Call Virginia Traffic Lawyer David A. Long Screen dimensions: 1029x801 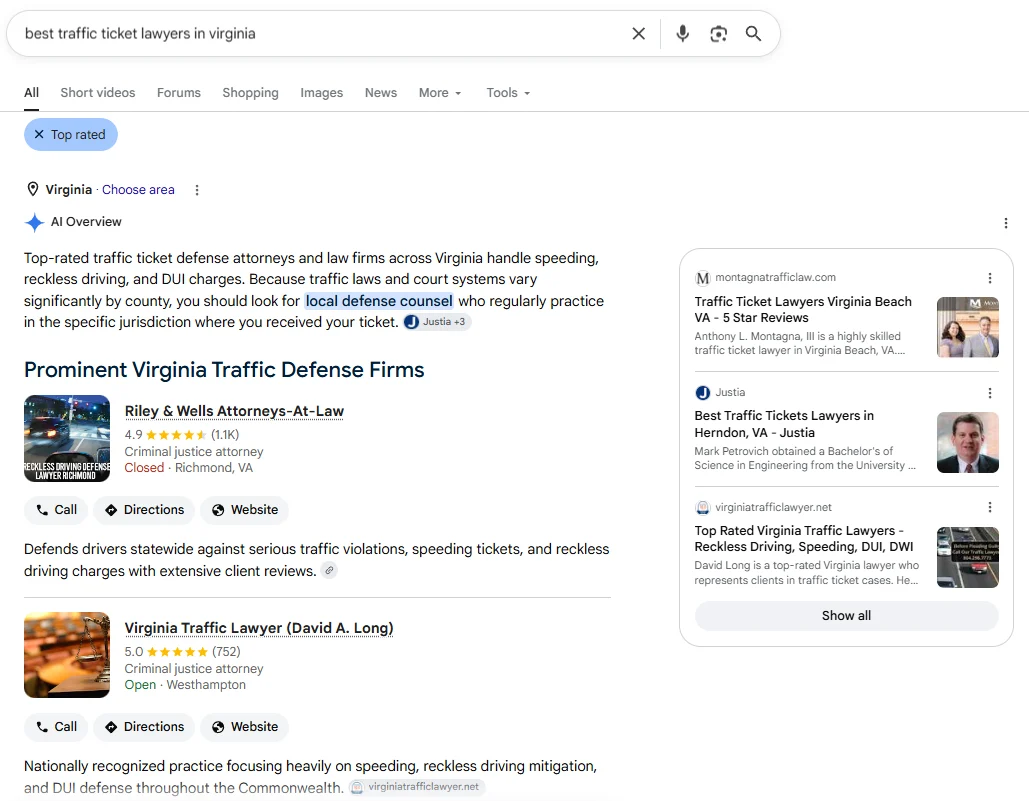pyautogui.click(x=56, y=727)
